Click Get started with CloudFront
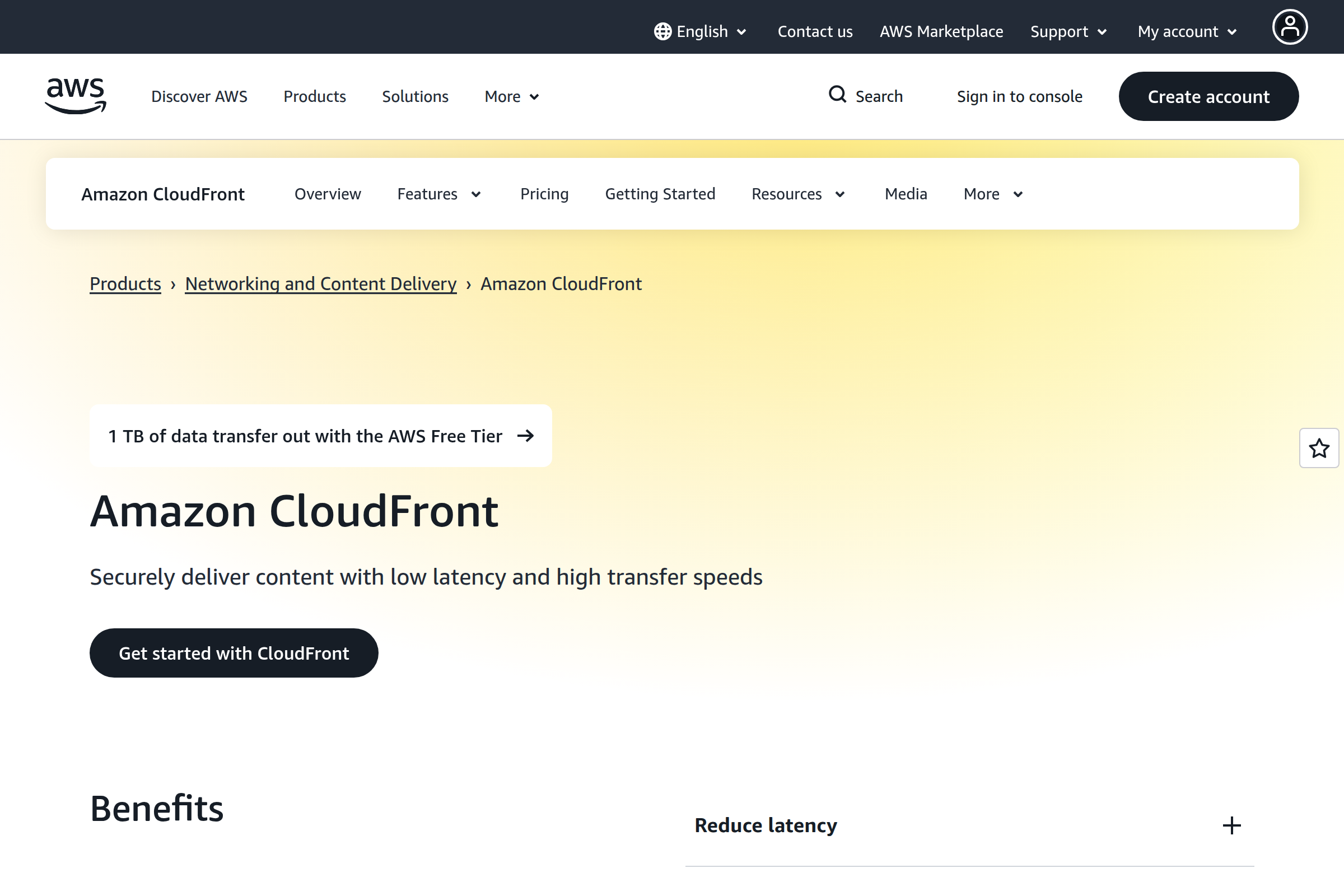This screenshot has height=896, width=1344. coord(234,652)
